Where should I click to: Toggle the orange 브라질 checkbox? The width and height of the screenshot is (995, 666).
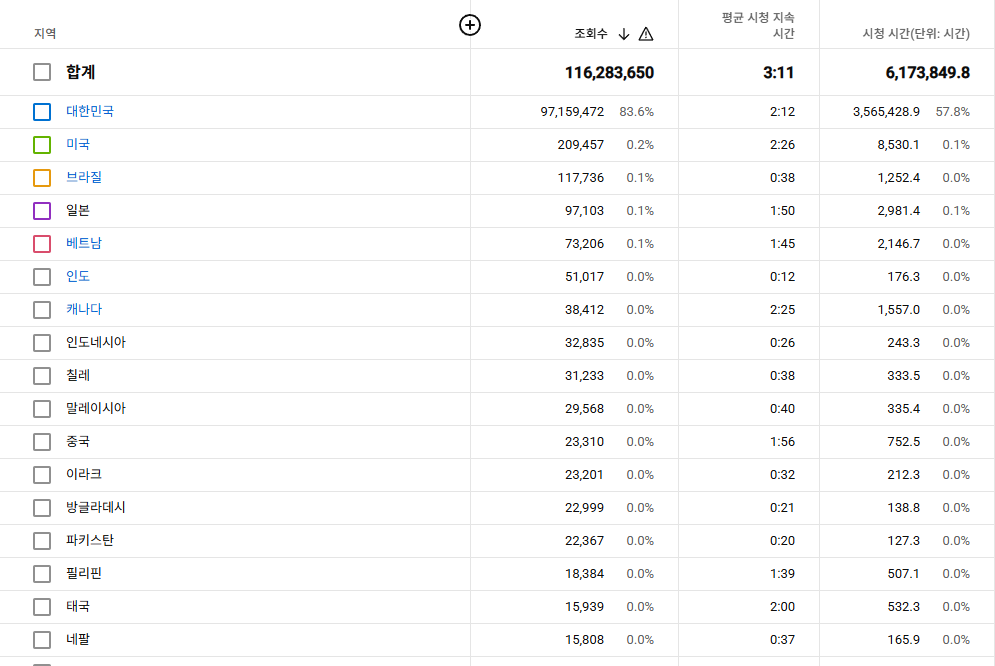pos(42,178)
